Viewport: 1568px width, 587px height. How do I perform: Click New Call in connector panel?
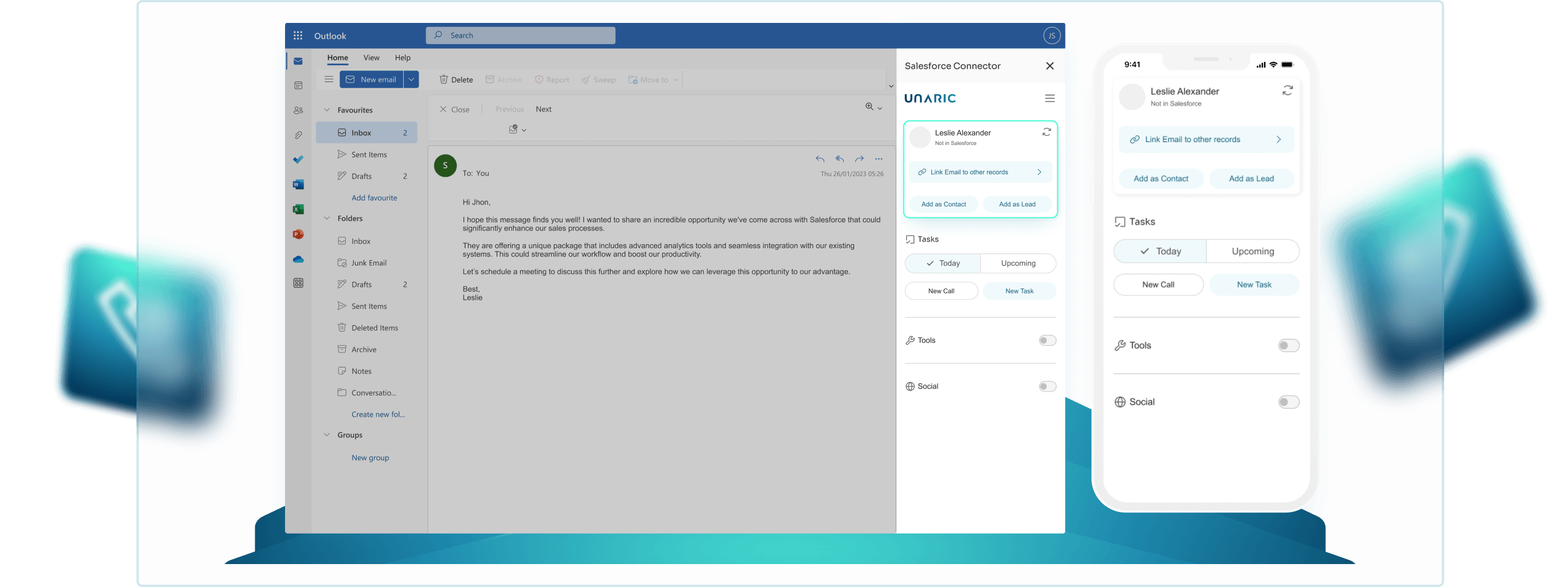[941, 291]
